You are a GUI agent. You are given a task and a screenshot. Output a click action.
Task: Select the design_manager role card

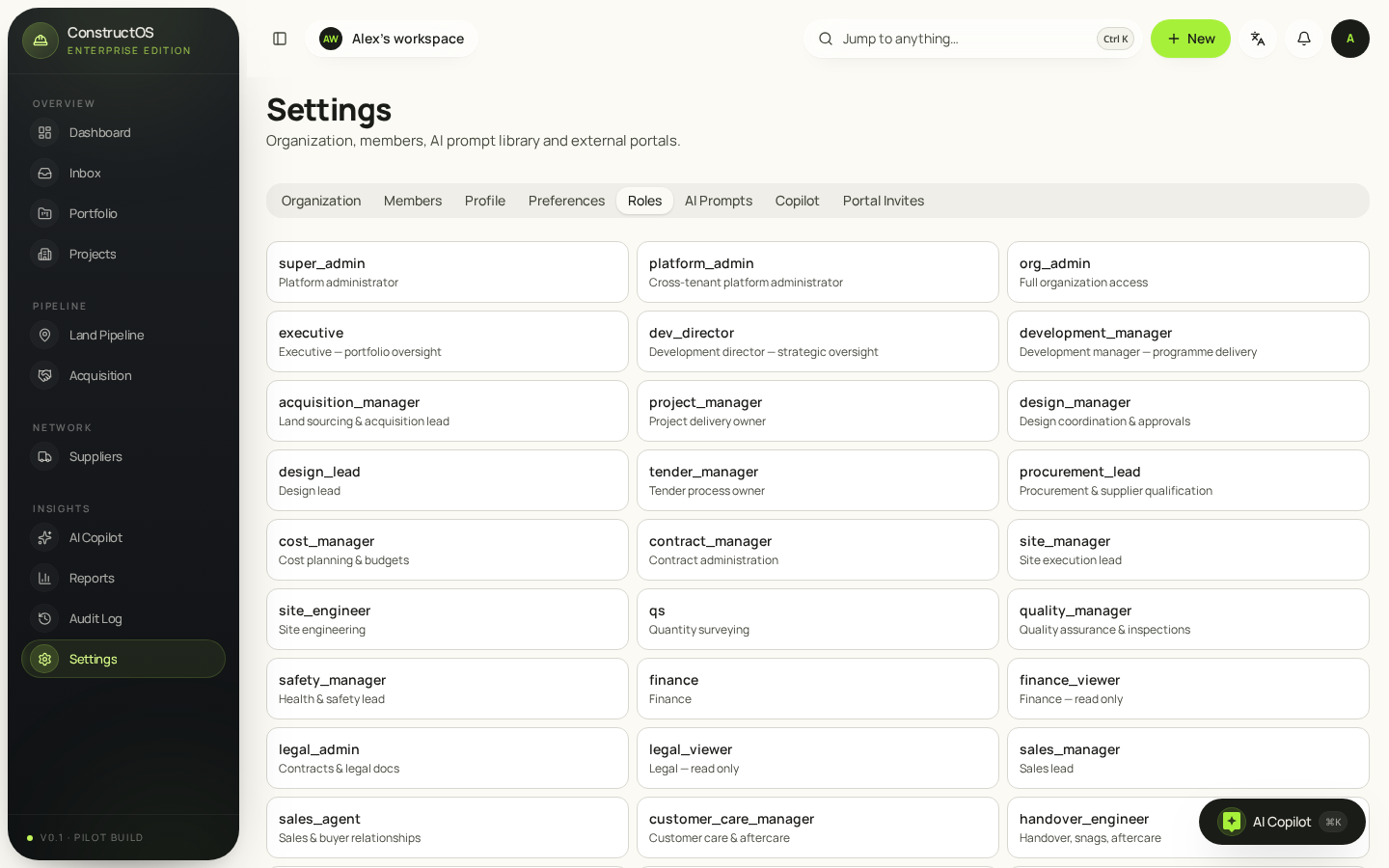(1188, 411)
